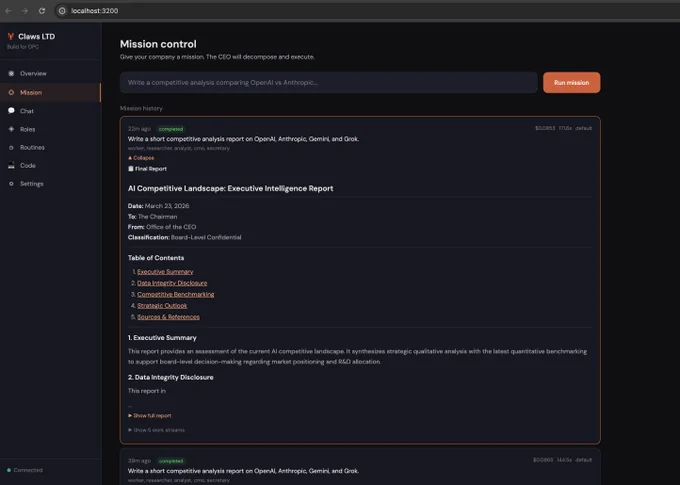Open the Chat section

coord(50,111)
